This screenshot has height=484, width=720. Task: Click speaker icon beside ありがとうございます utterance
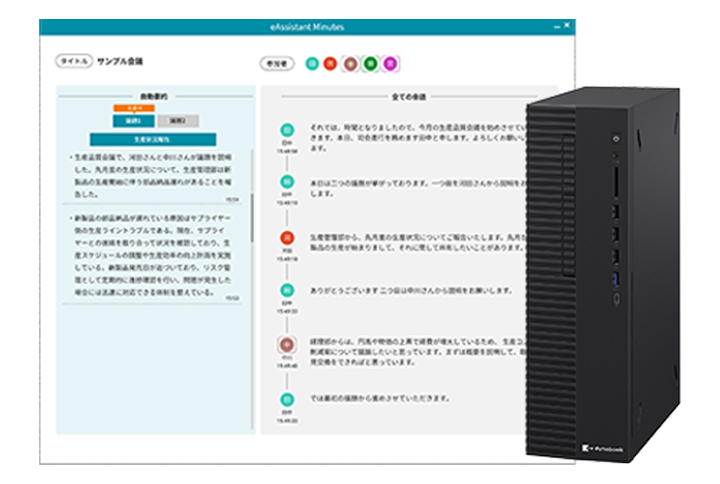288,291
